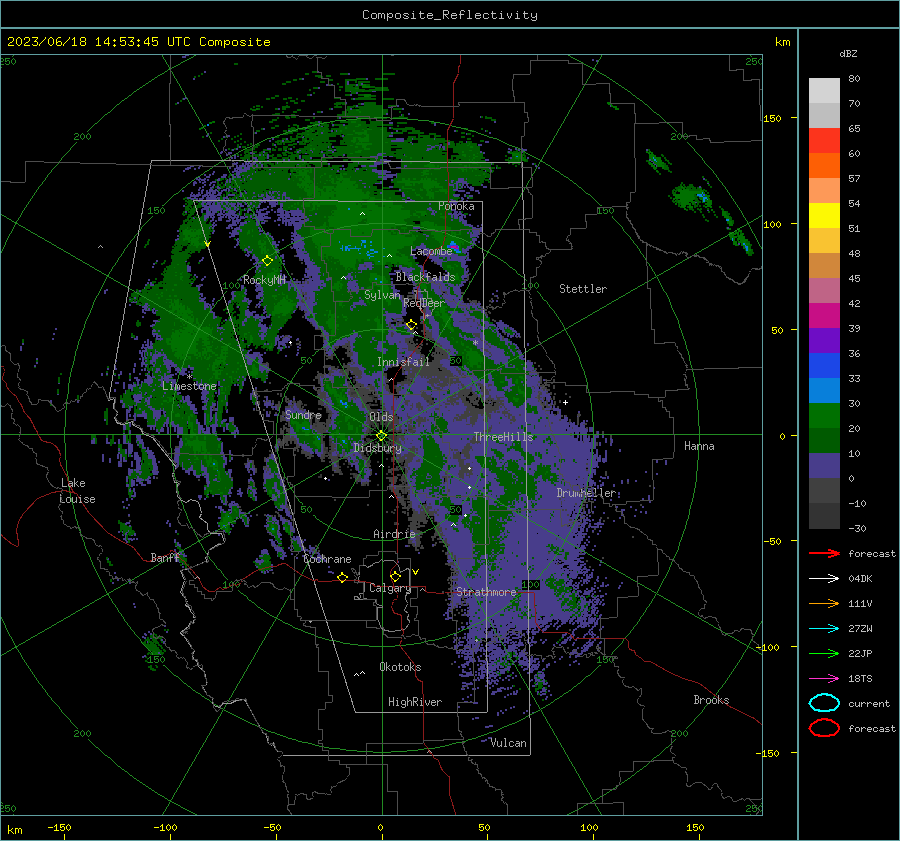900x841 pixels.
Task: Click the orange 111V arrow icon
Action: 824,603
